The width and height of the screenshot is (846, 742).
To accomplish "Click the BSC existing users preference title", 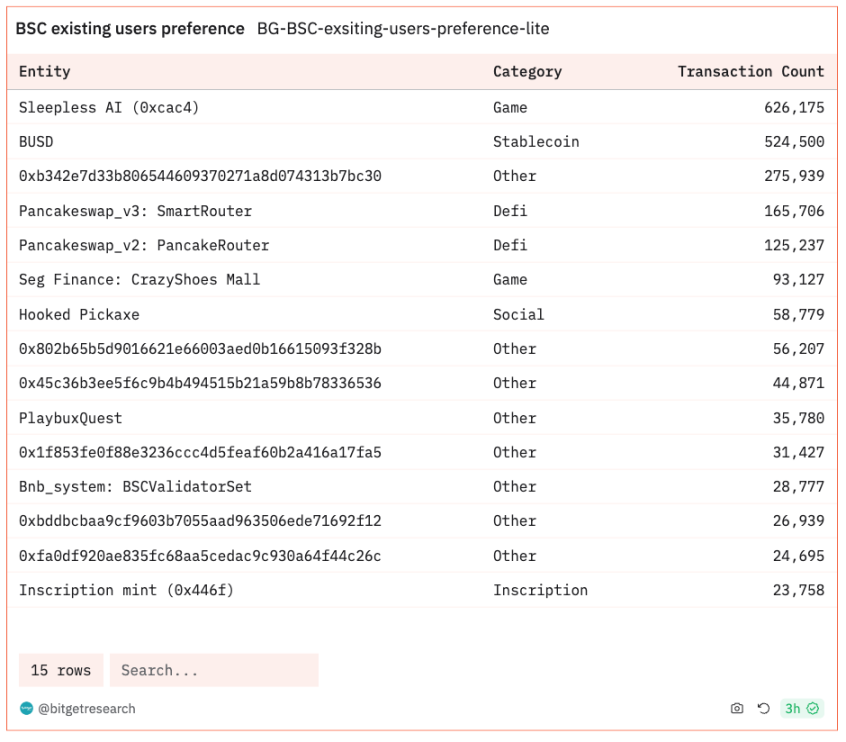I will pos(130,29).
